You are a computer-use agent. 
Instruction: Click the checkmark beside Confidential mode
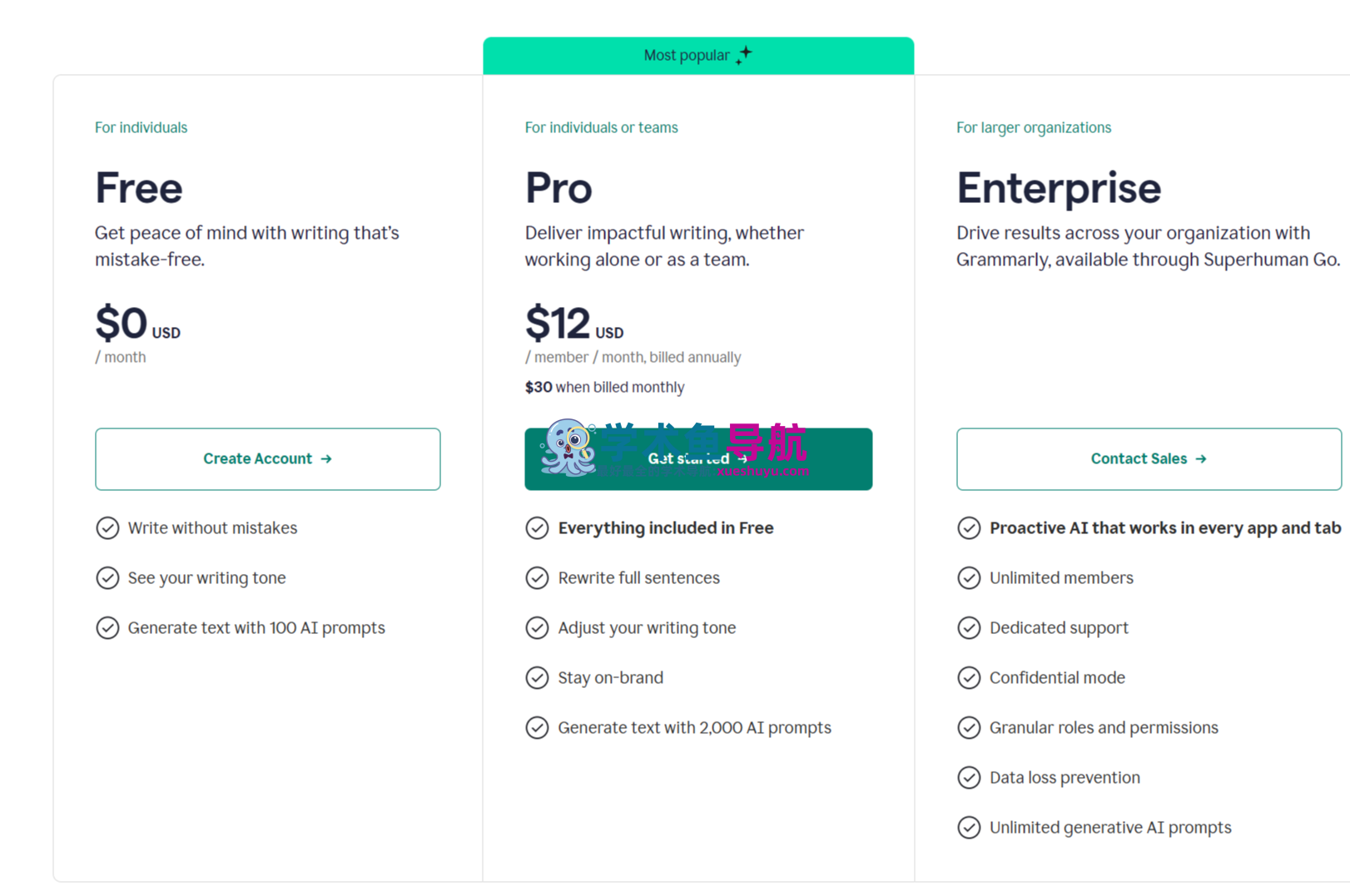[970, 677]
